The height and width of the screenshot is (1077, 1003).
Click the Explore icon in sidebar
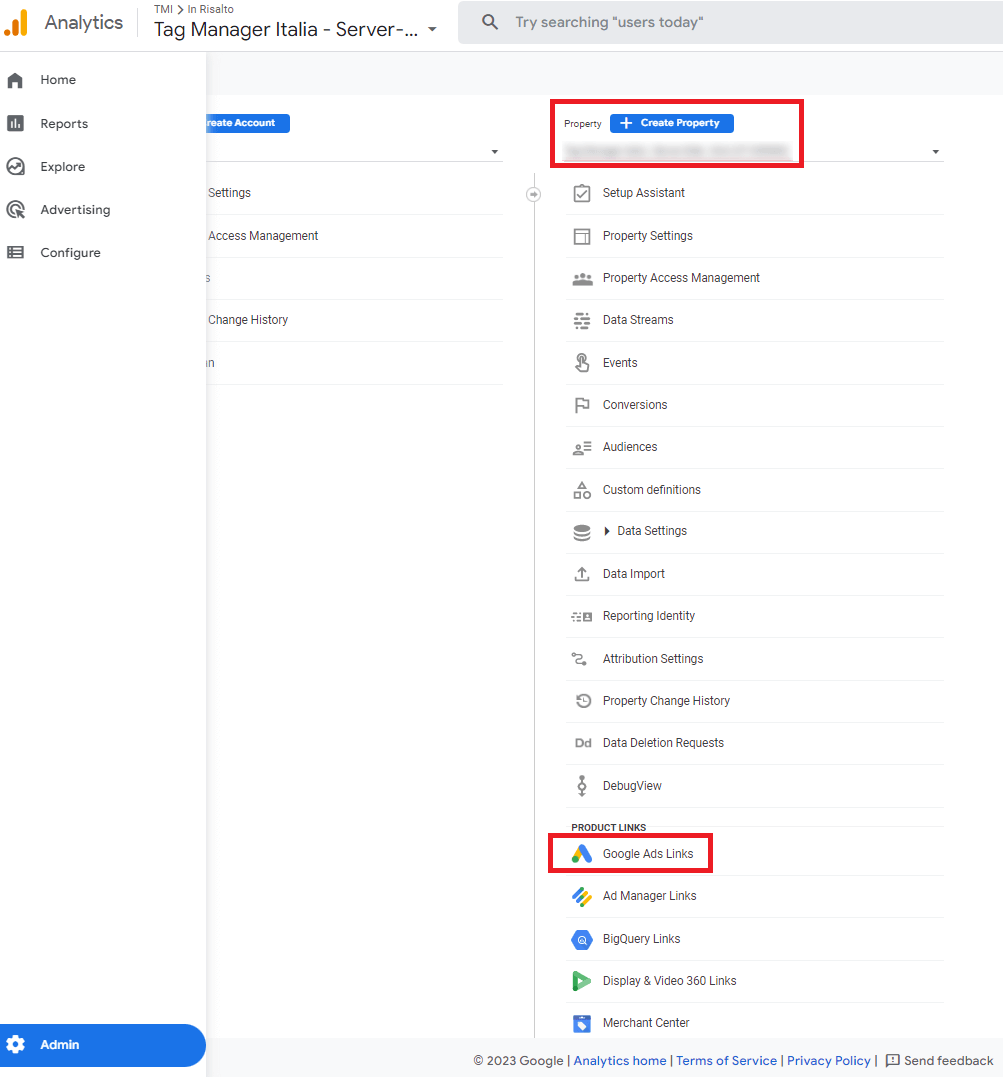click(15, 167)
